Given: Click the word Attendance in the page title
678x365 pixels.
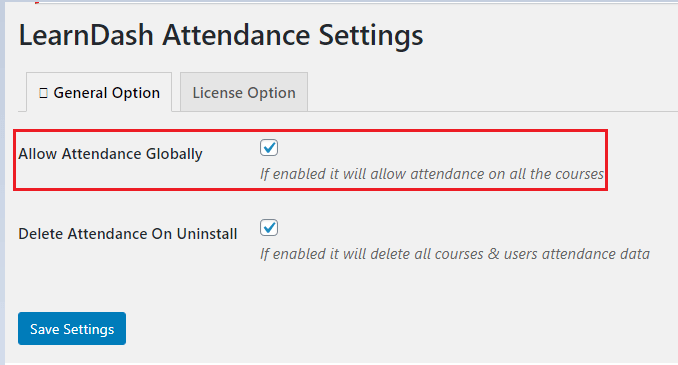Looking at the screenshot, I should pos(236,35).
